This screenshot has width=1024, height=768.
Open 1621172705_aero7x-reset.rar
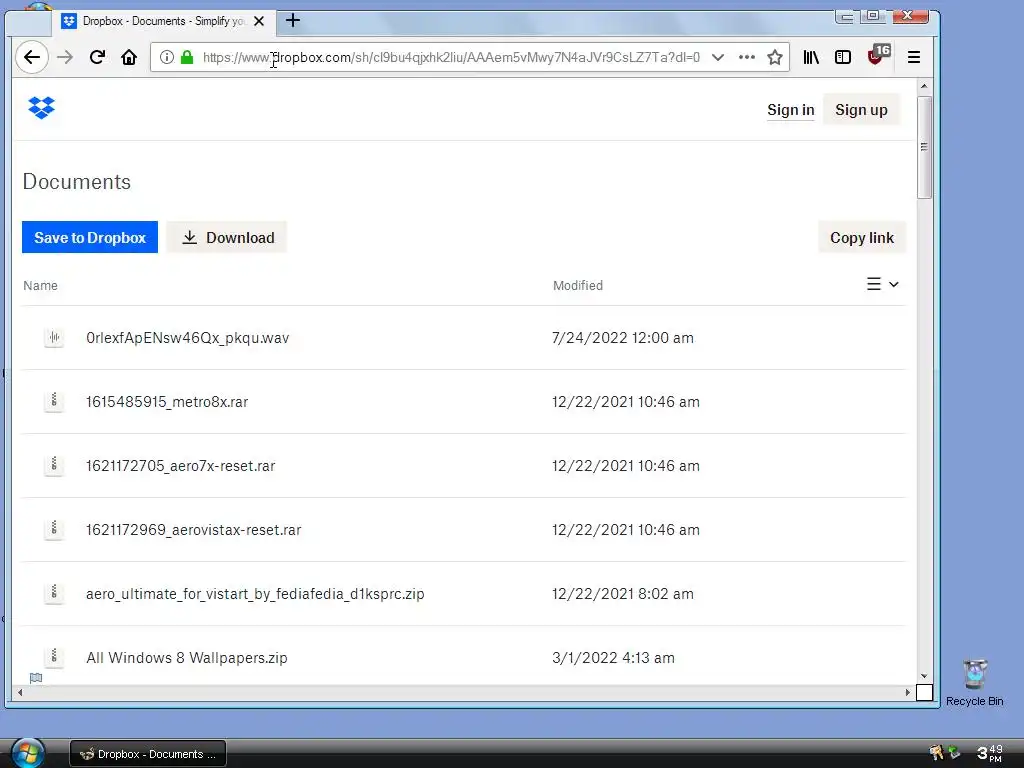click(x=181, y=466)
